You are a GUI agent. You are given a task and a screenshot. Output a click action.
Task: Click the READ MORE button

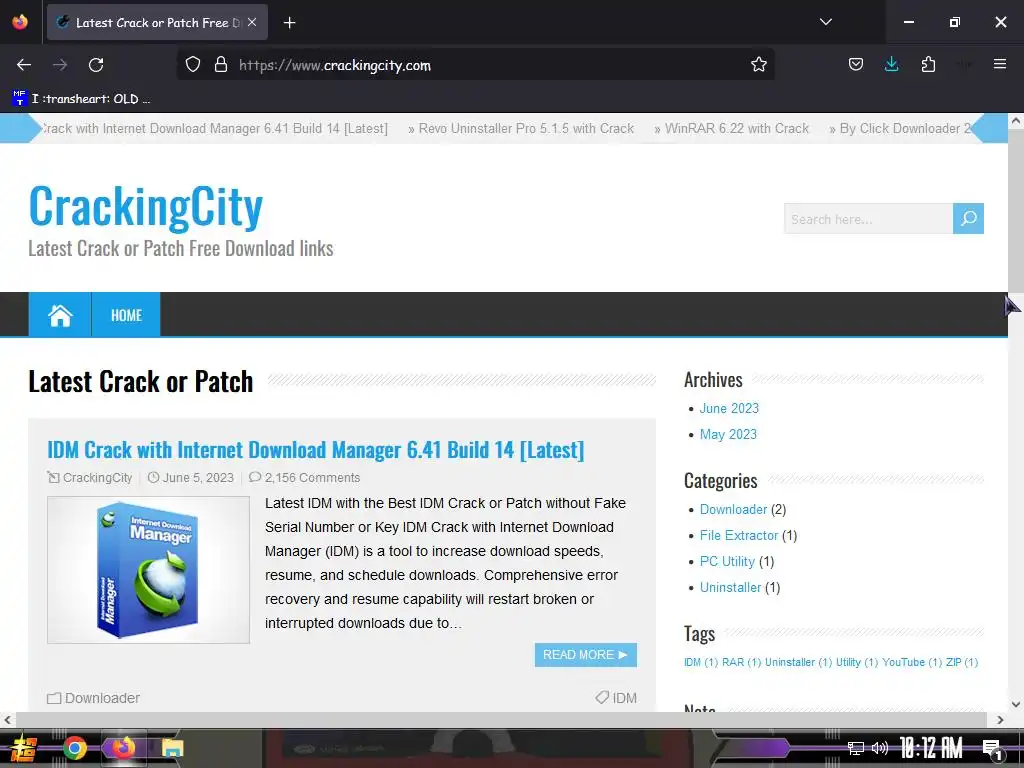pyautogui.click(x=585, y=654)
